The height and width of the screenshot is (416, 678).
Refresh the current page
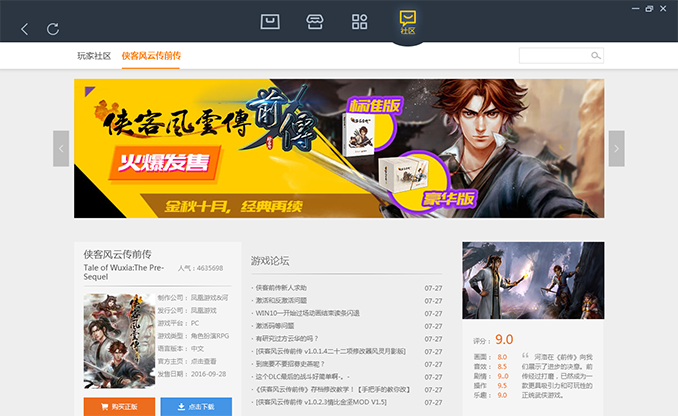pos(53,29)
